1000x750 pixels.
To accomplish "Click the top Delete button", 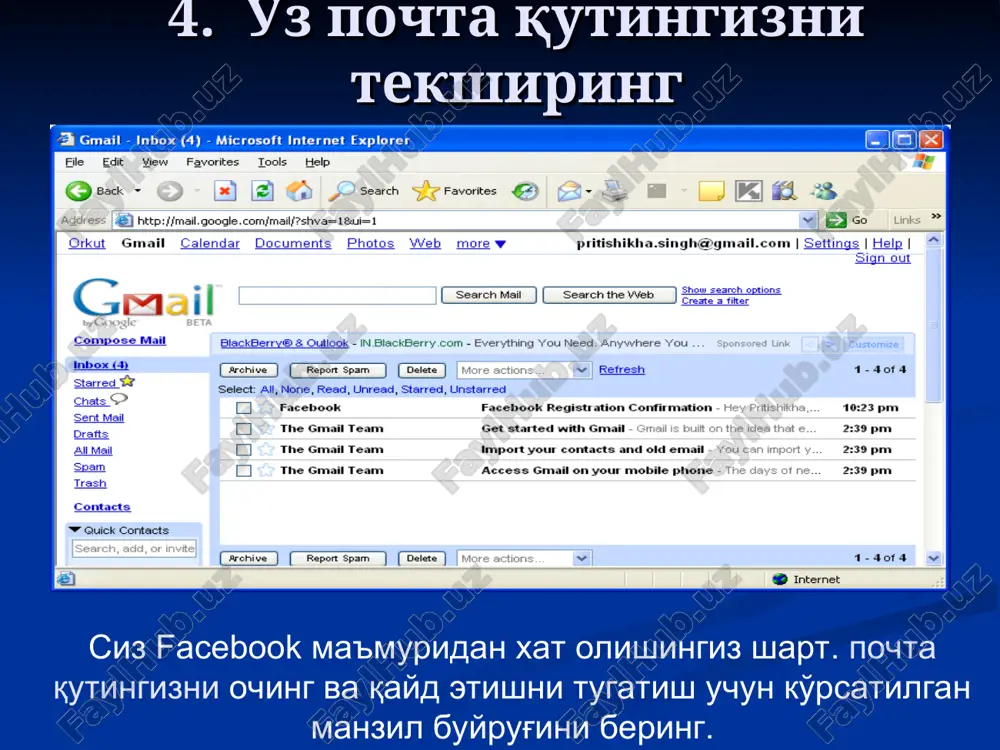I will pos(422,370).
